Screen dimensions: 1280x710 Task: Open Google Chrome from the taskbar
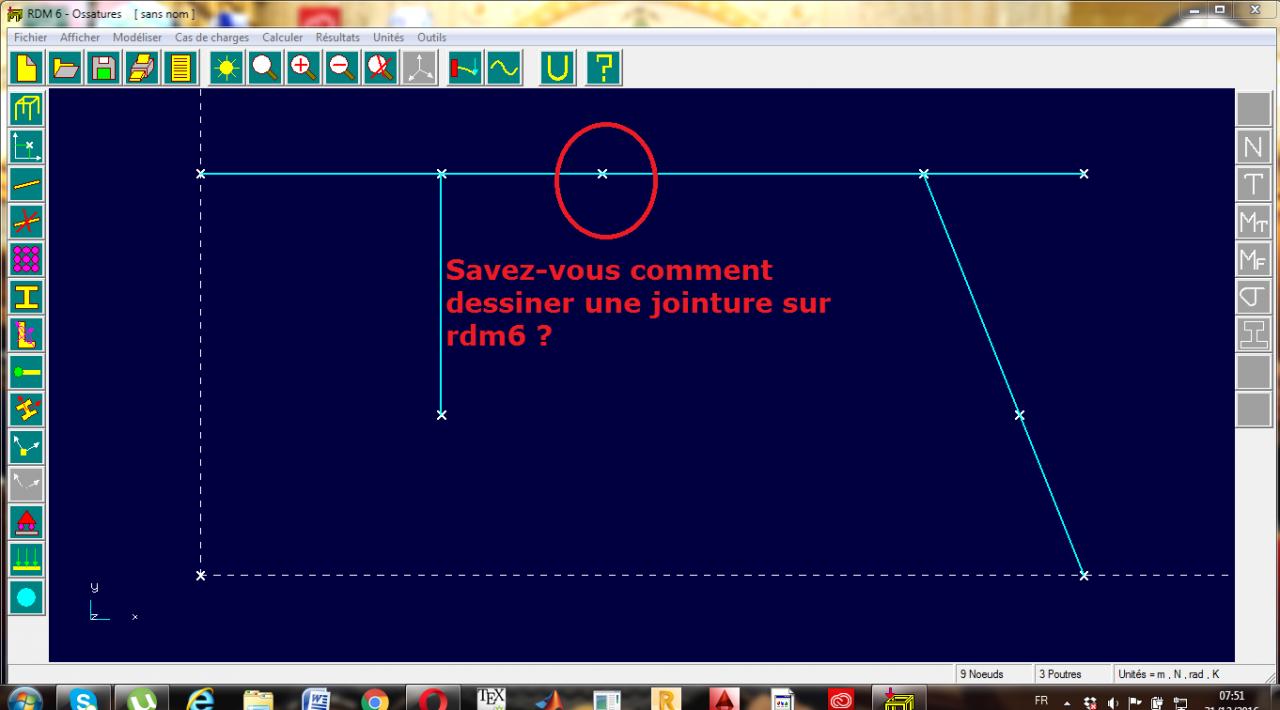374,699
